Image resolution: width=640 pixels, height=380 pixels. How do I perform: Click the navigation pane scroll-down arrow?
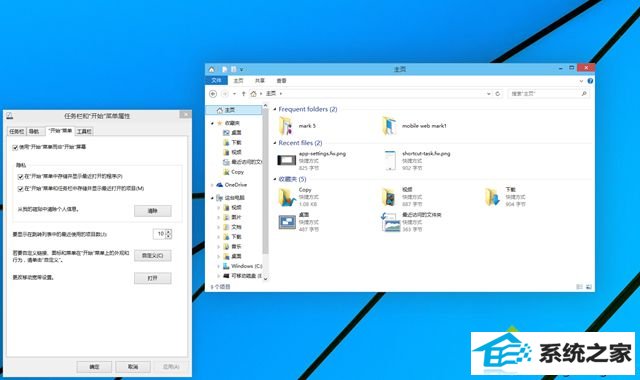(x=265, y=279)
